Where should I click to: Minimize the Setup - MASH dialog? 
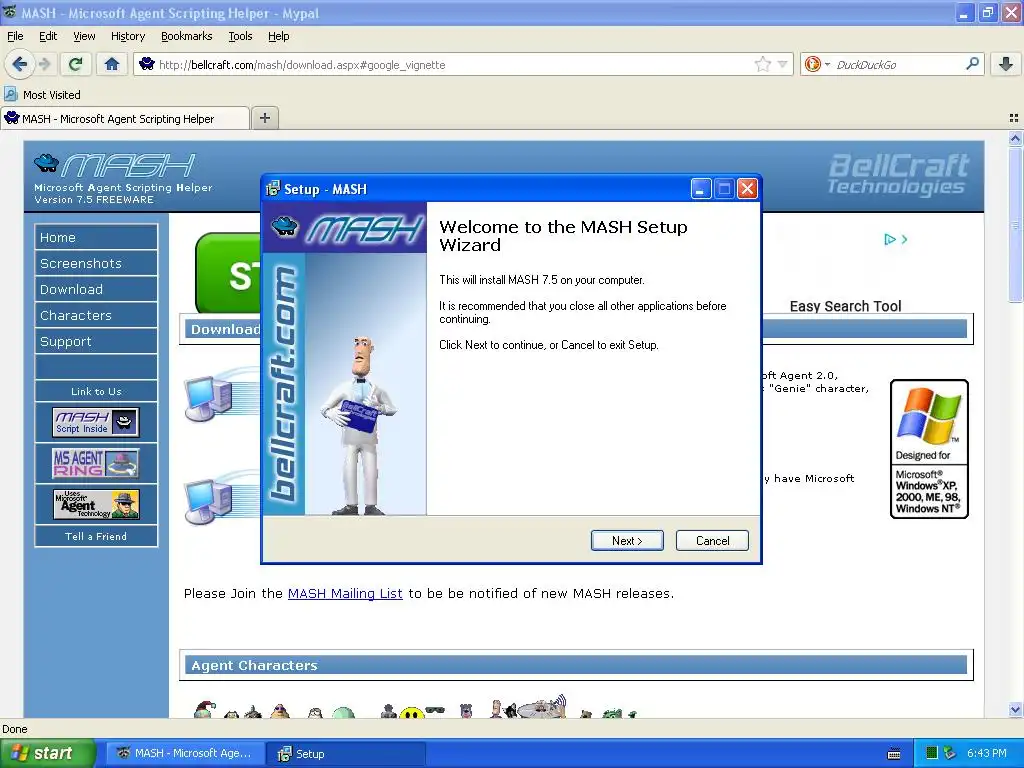701,189
